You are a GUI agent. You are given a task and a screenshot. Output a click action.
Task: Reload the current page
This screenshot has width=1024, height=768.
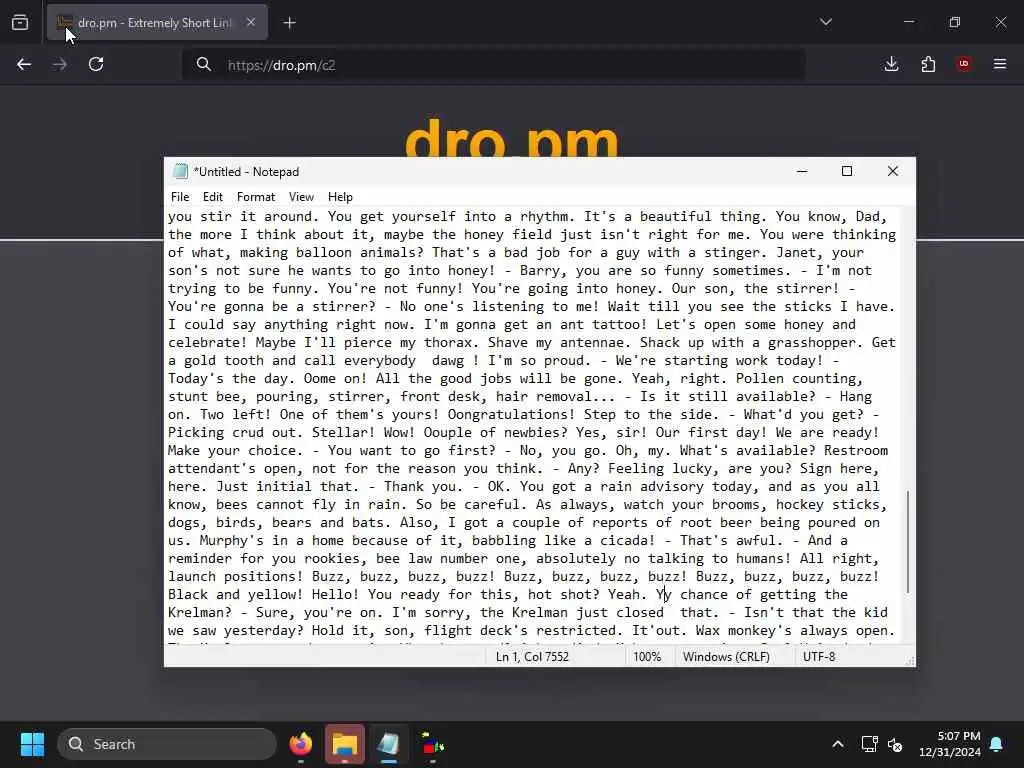coord(96,64)
